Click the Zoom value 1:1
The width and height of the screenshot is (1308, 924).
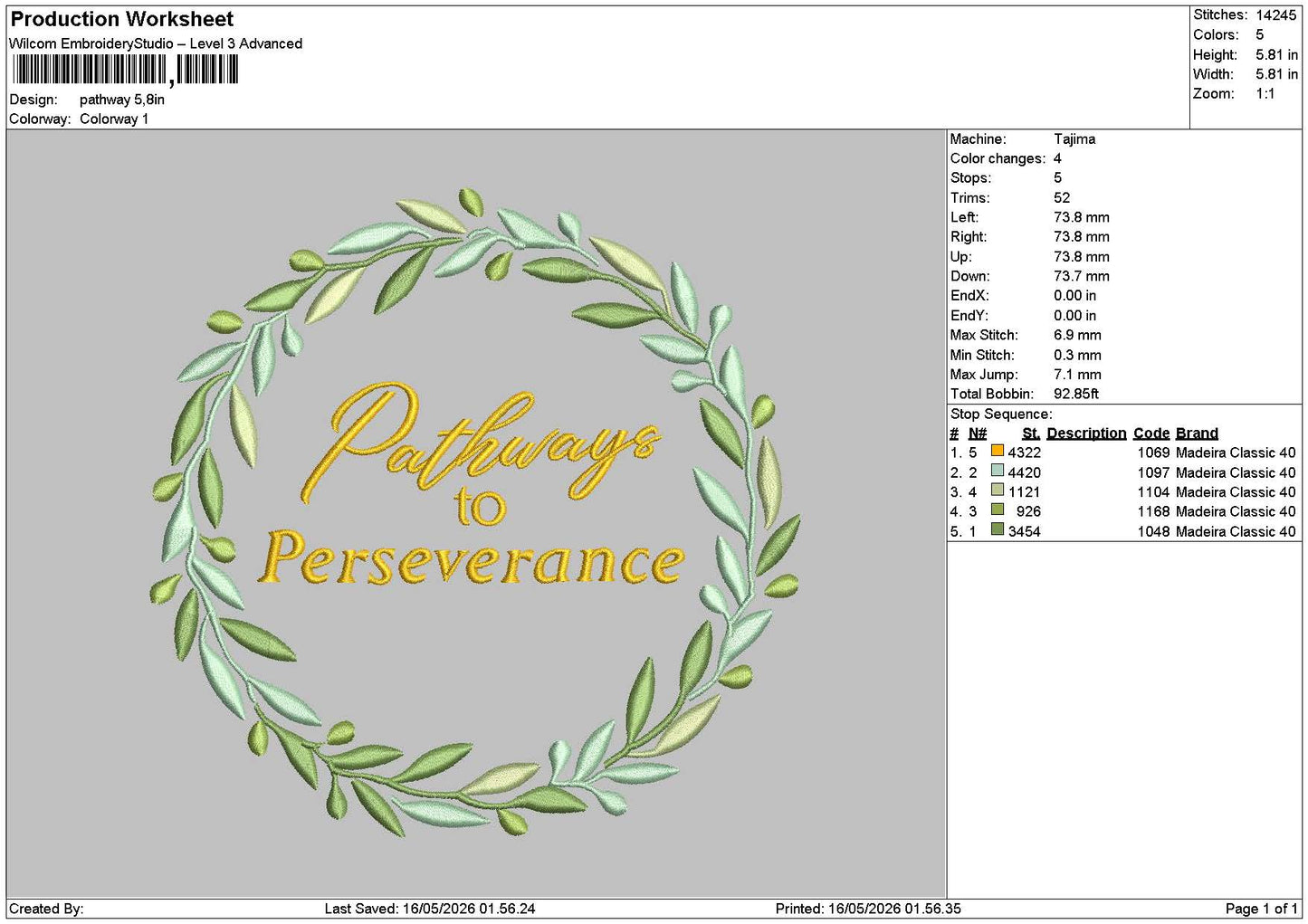(x=1265, y=93)
